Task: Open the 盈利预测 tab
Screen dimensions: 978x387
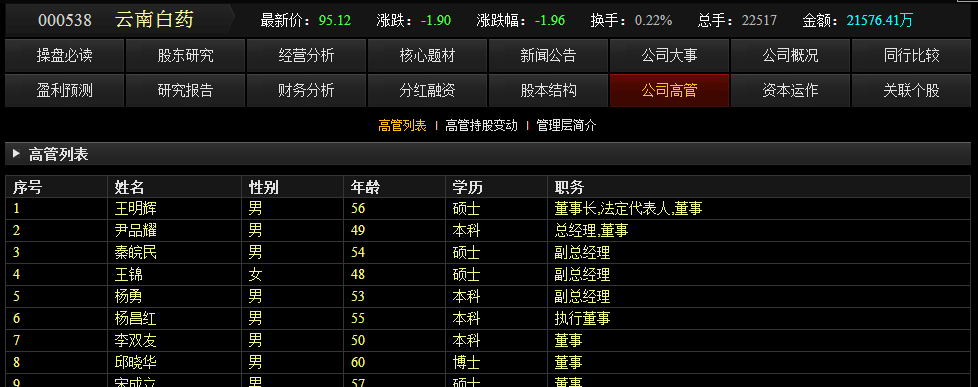Action: coord(64,91)
